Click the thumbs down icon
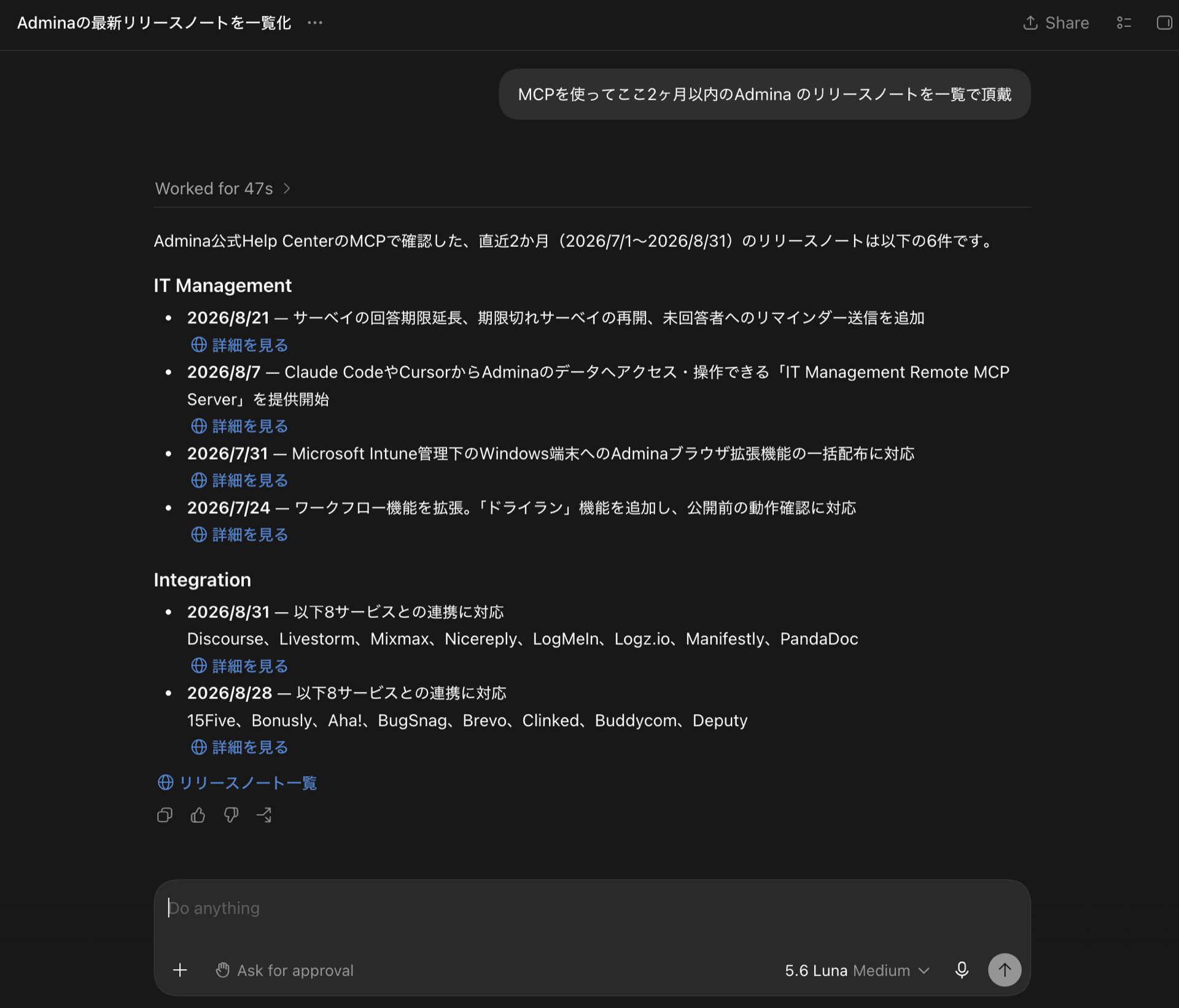The width and height of the screenshot is (1179, 1008). click(x=231, y=815)
